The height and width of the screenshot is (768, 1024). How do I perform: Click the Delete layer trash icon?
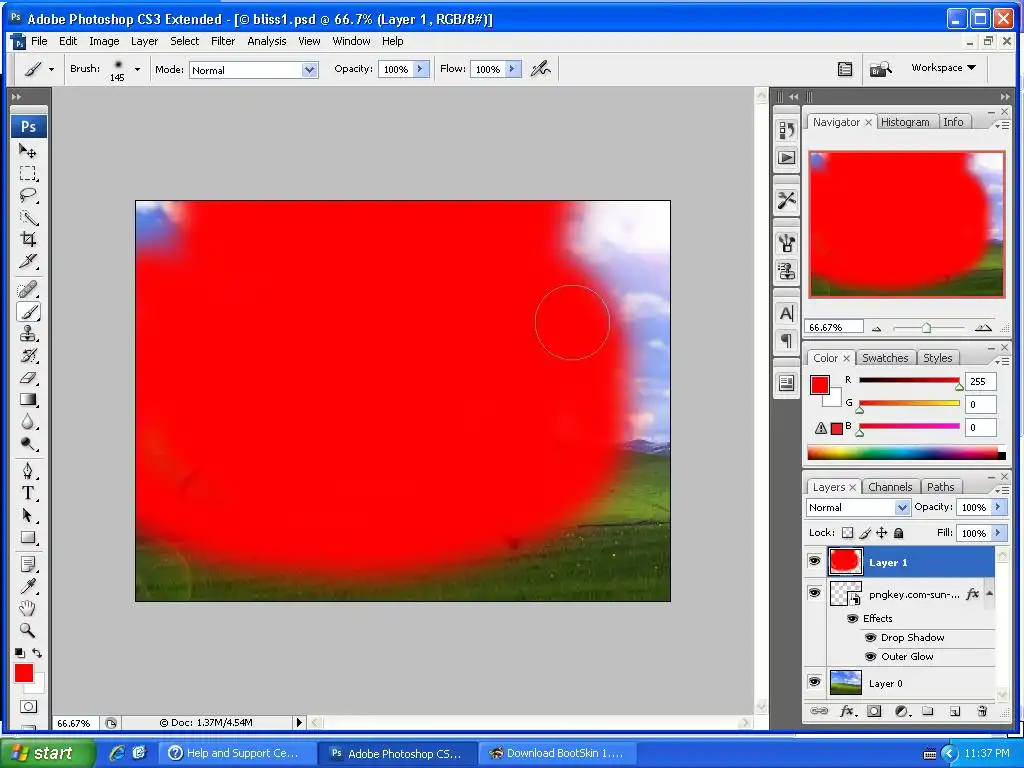[982, 711]
